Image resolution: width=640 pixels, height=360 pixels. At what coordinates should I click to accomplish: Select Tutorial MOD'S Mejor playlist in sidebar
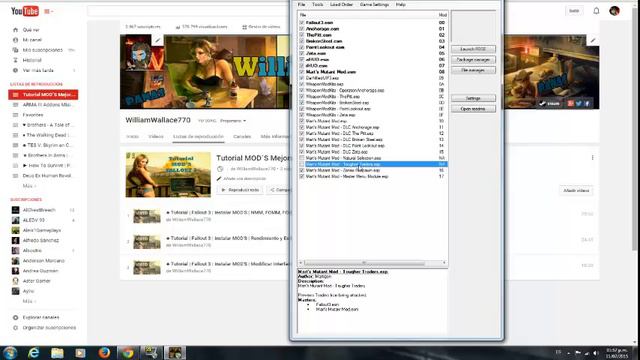[x=43, y=95]
